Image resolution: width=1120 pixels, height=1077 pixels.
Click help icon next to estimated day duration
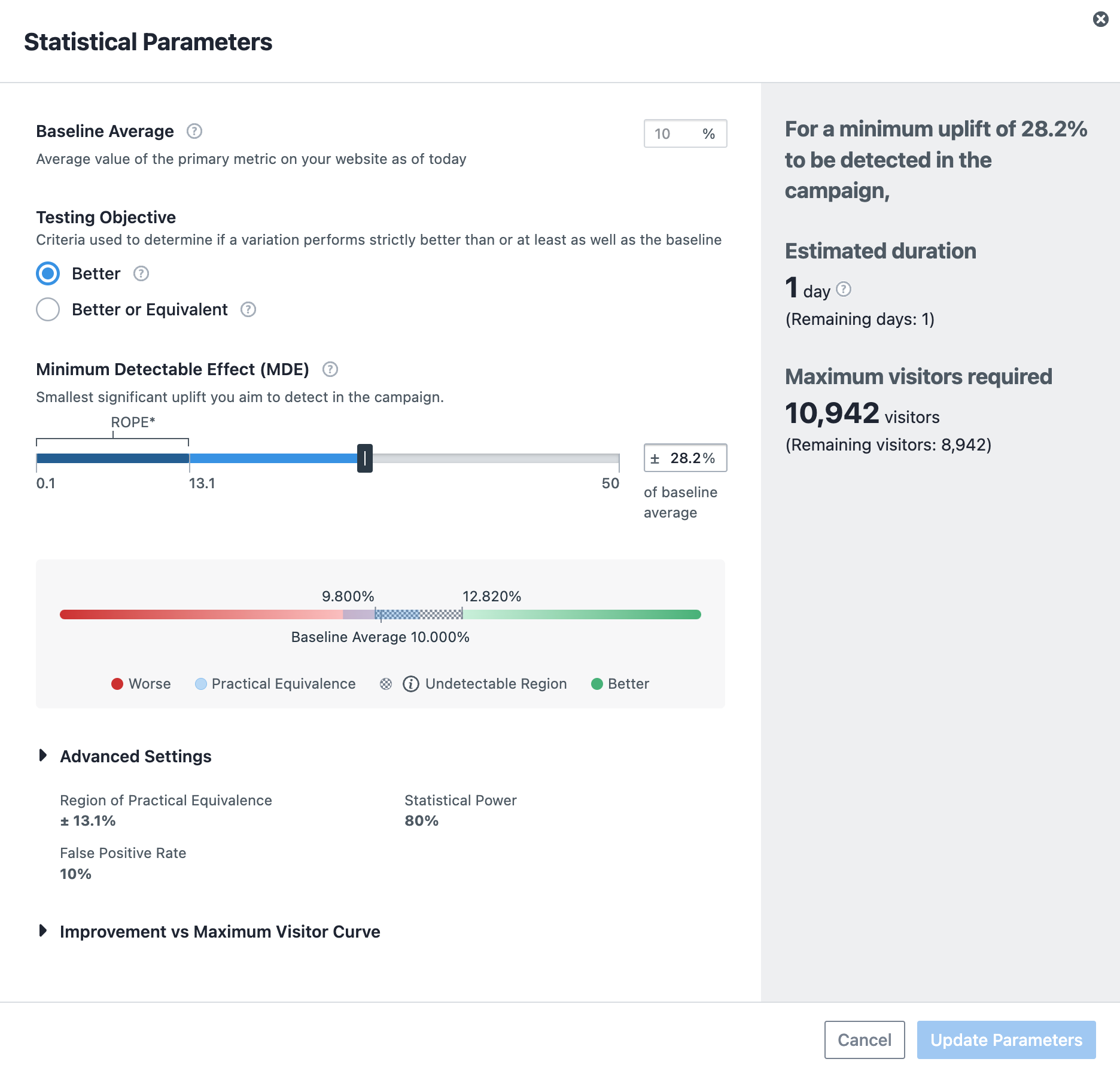coord(844,290)
